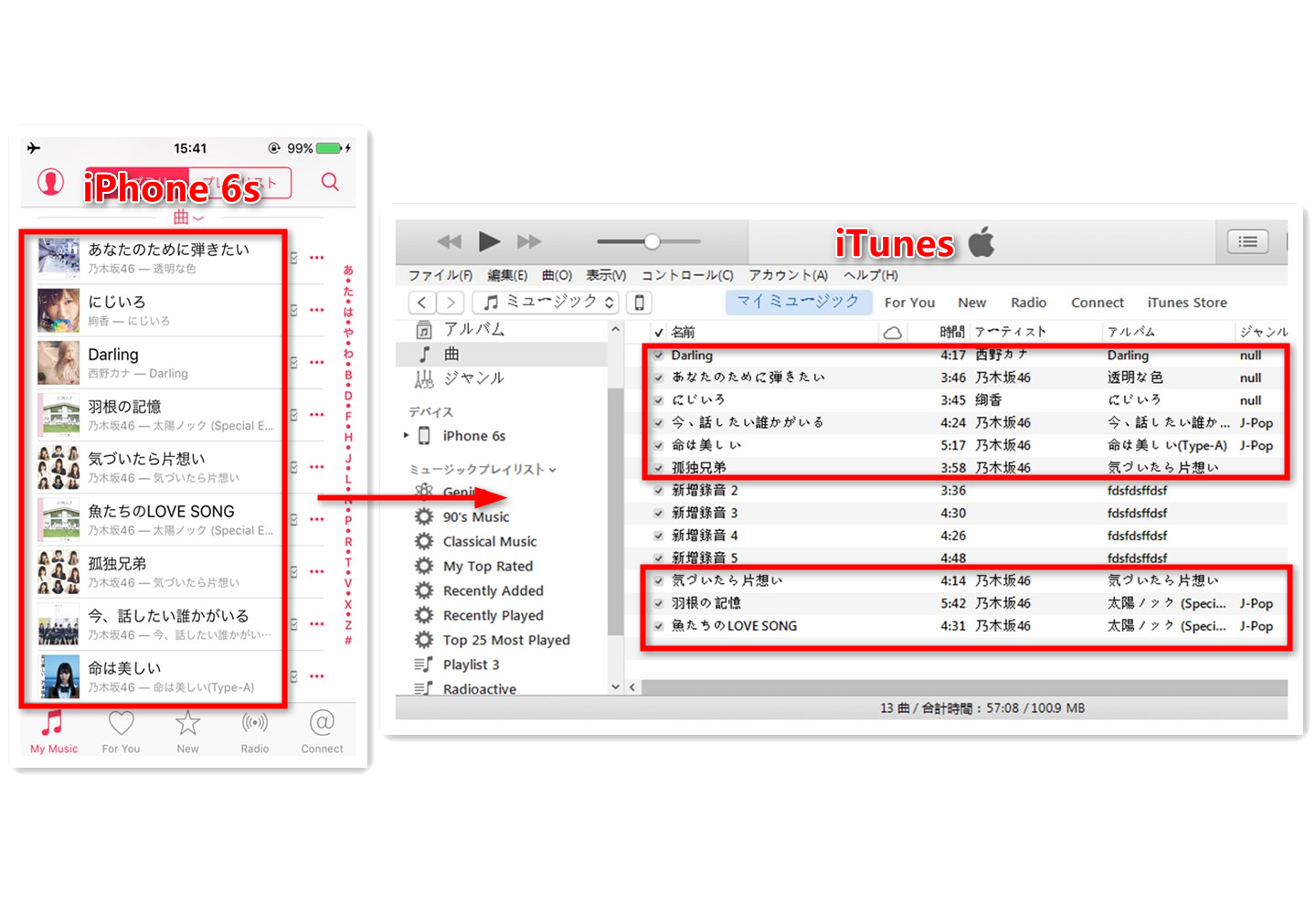The height and width of the screenshot is (914, 1316).
Task: Open Playlist 3 in the sidebar
Action: point(471,664)
